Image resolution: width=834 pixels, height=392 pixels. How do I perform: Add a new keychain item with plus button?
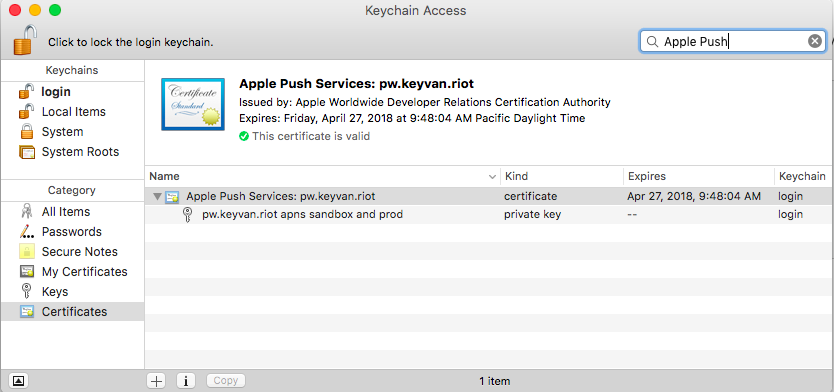[x=156, y=380]
